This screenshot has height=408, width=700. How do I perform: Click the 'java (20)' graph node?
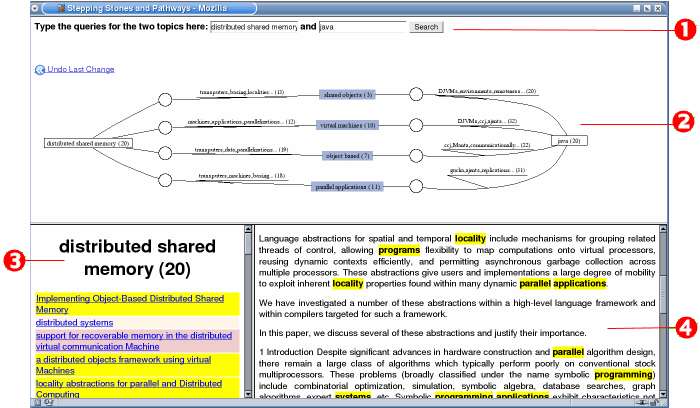(569, 141)
